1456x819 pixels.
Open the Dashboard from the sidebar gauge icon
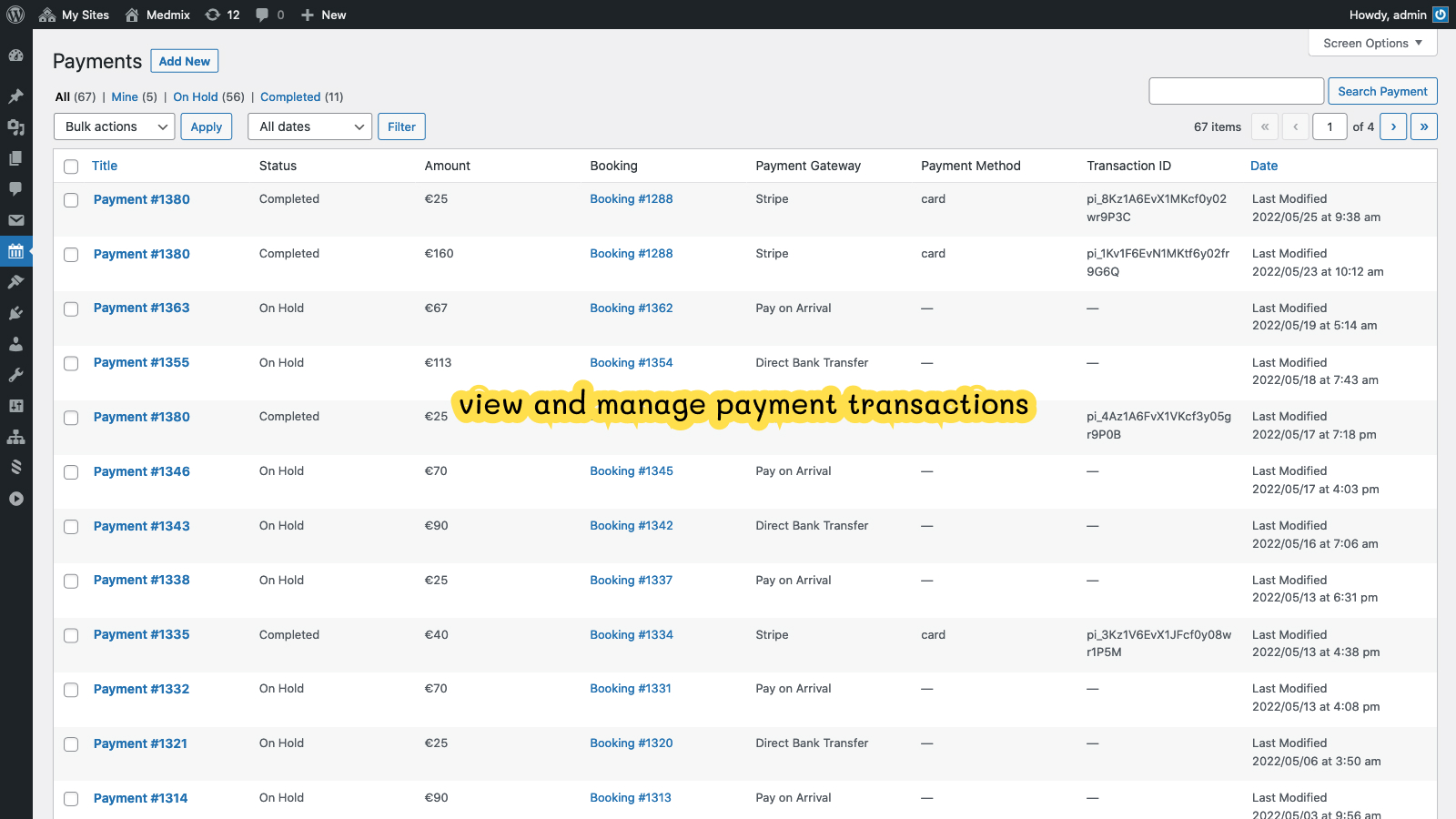(x=15, y=55)
